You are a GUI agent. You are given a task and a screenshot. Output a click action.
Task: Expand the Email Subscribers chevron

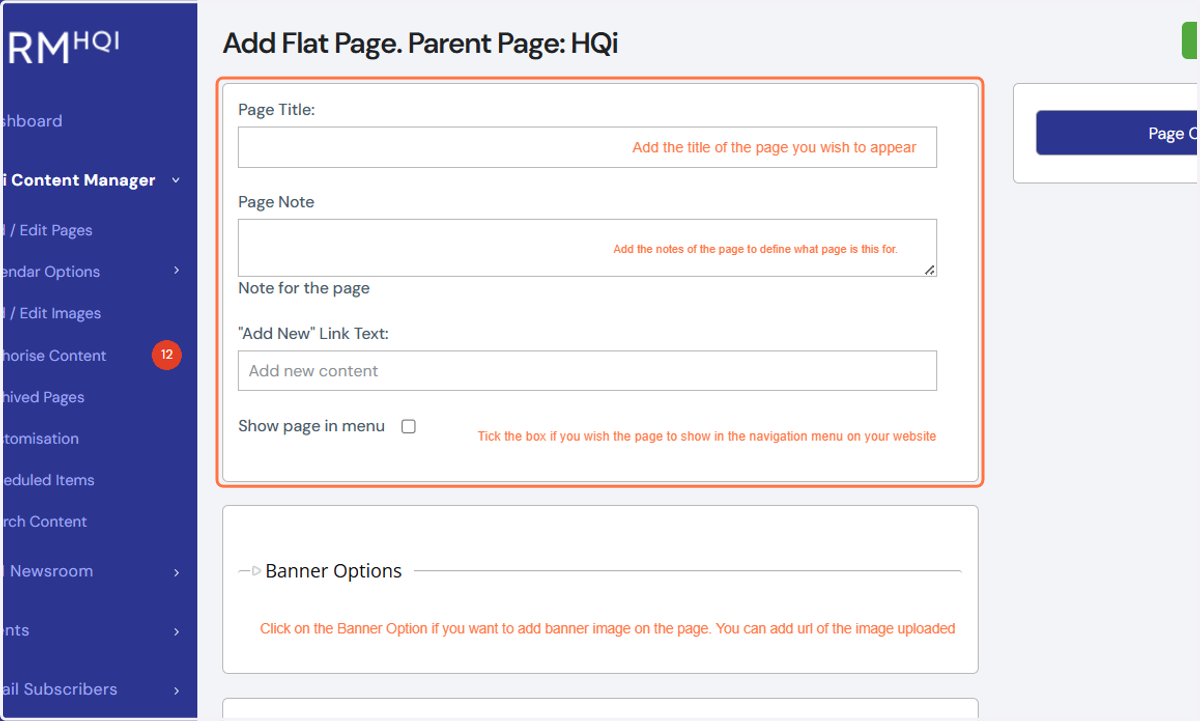point(176,690)
